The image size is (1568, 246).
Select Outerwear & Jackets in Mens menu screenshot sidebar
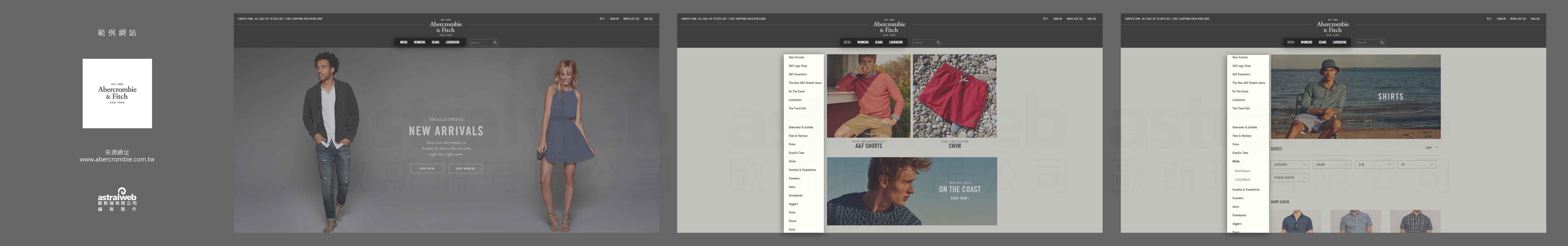coord(801,127)
